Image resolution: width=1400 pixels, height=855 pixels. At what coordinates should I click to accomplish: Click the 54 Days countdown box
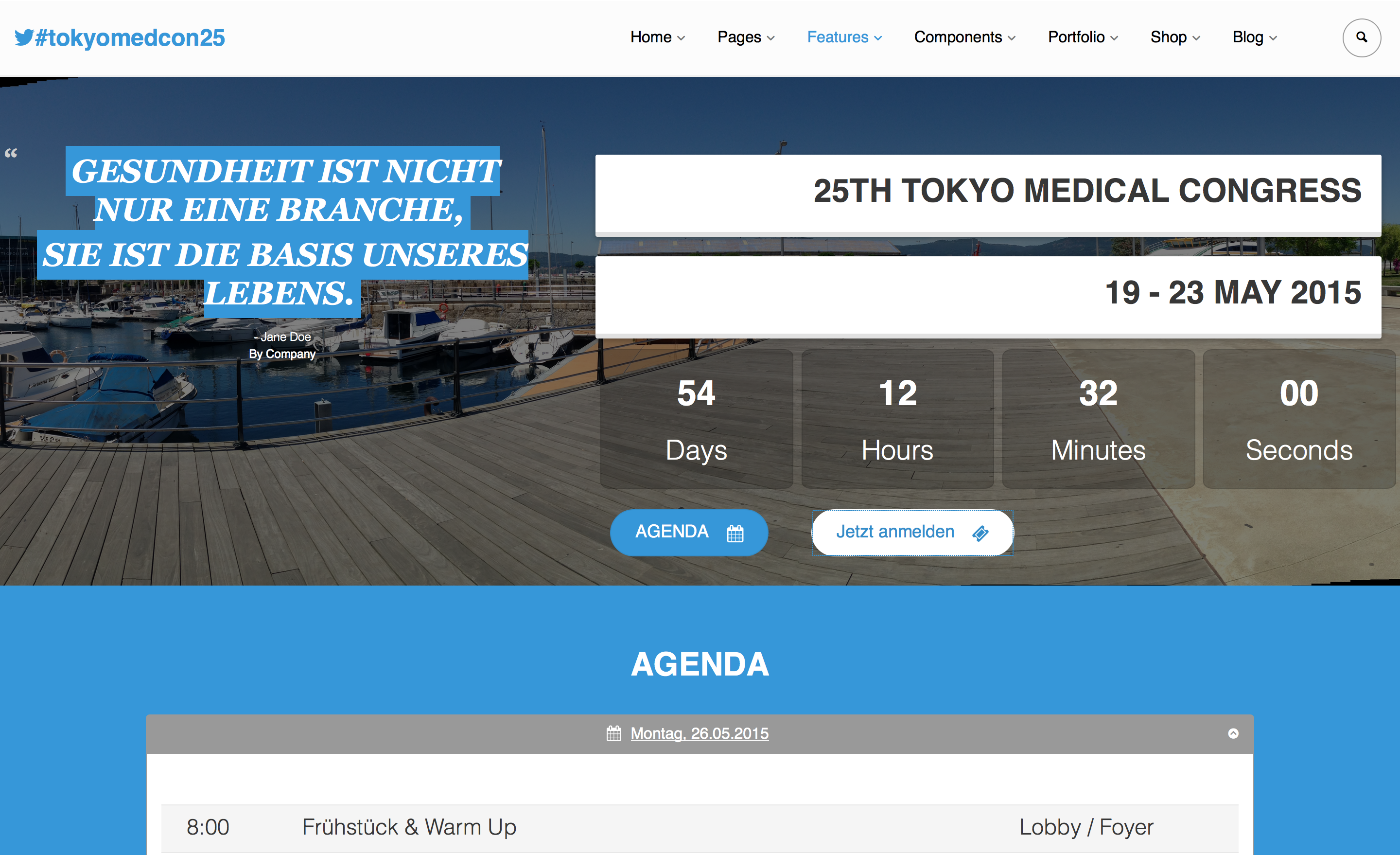point(696,419)
